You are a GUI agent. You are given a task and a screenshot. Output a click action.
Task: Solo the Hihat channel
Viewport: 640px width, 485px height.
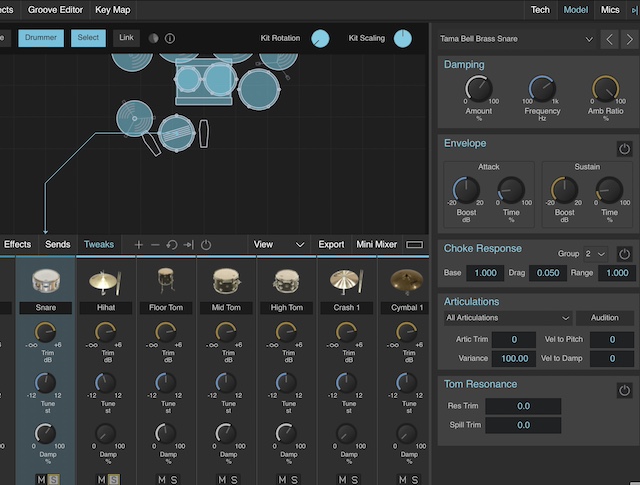pos(113,479)
